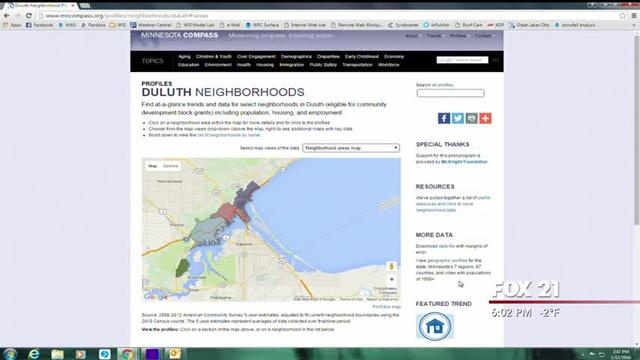Share page via the Twitter icon
Screen dimensions: 640x360
458,118
